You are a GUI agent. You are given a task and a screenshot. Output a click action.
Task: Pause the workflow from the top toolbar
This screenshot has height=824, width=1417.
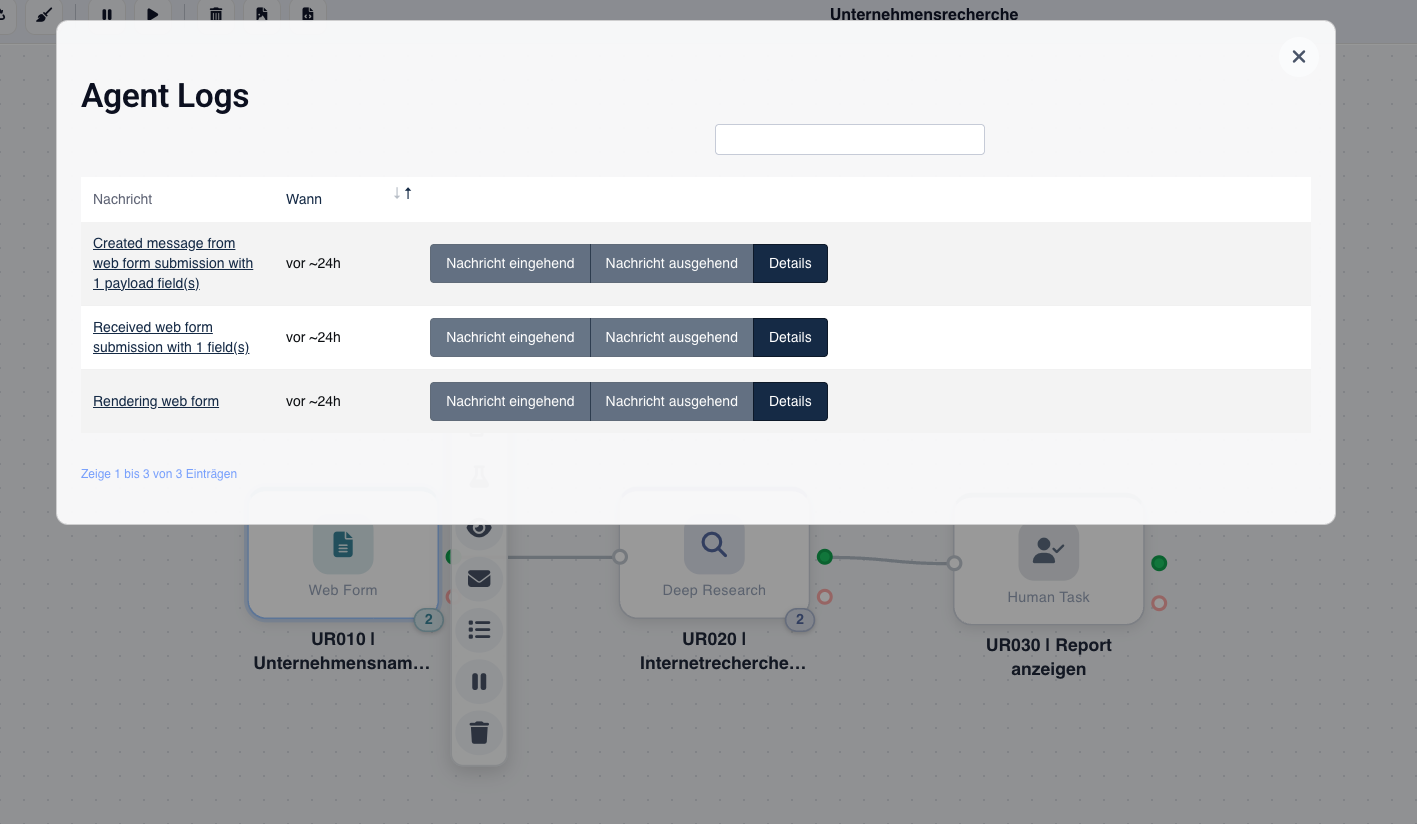pos(107,14)
